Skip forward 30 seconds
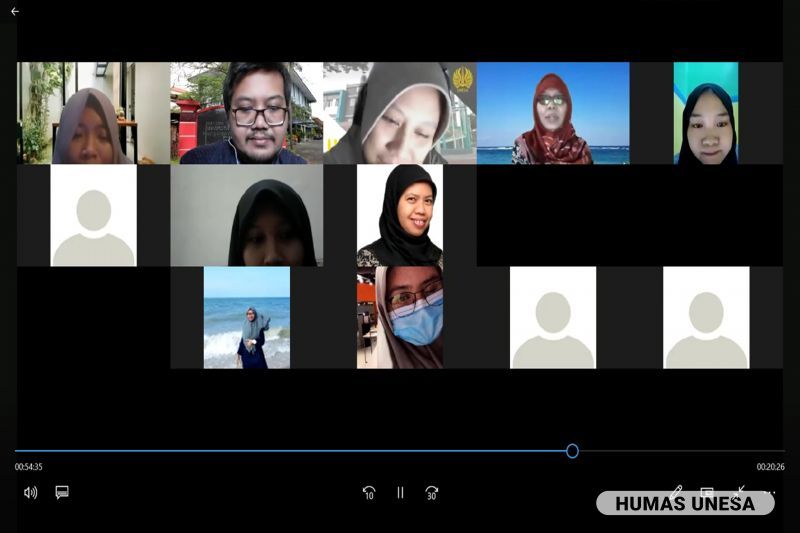The height and width of the screenshot is (533, 800). [x=432, y=493]
